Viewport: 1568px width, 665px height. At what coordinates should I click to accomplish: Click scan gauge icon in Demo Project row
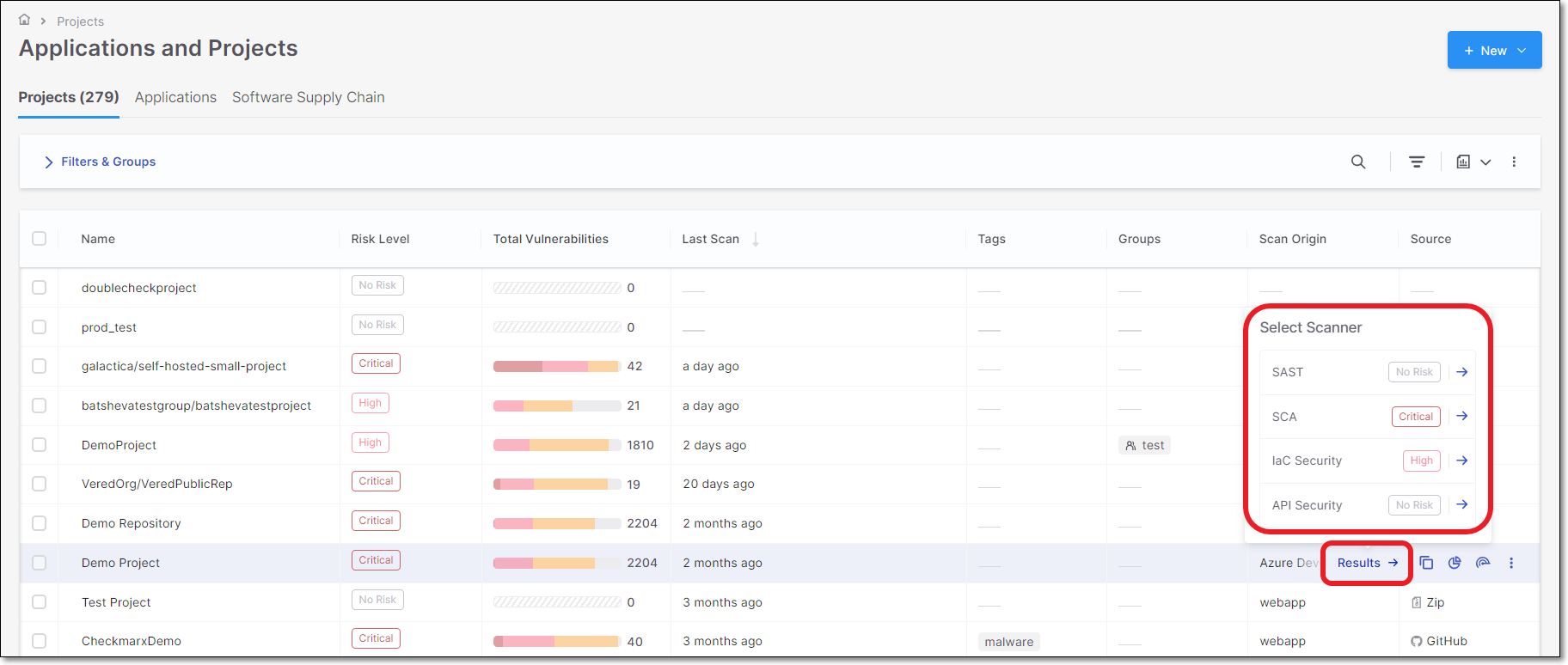click(x=1483, y=563)
